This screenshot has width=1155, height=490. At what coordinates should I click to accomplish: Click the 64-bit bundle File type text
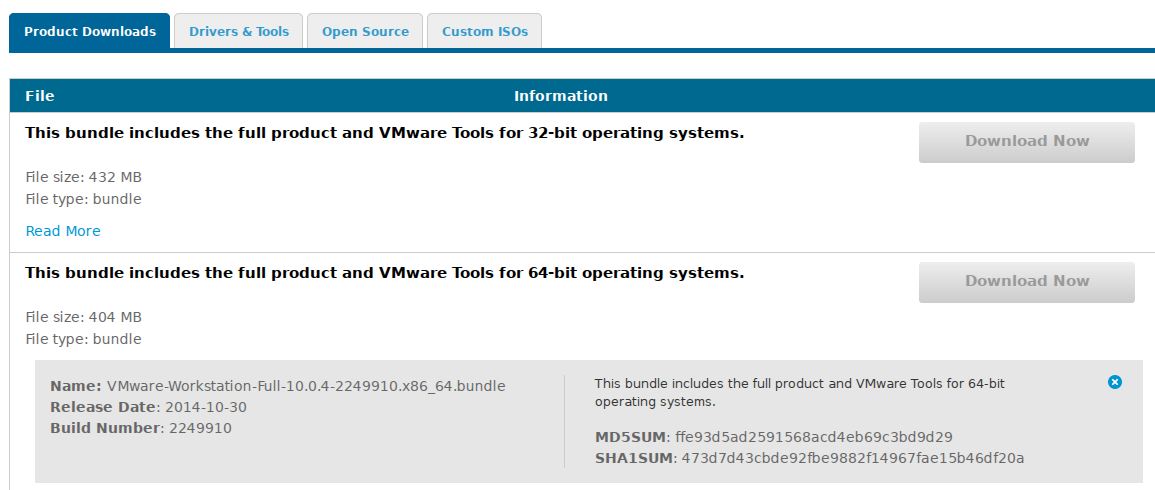pyautogui.click(x=83, y=339)
